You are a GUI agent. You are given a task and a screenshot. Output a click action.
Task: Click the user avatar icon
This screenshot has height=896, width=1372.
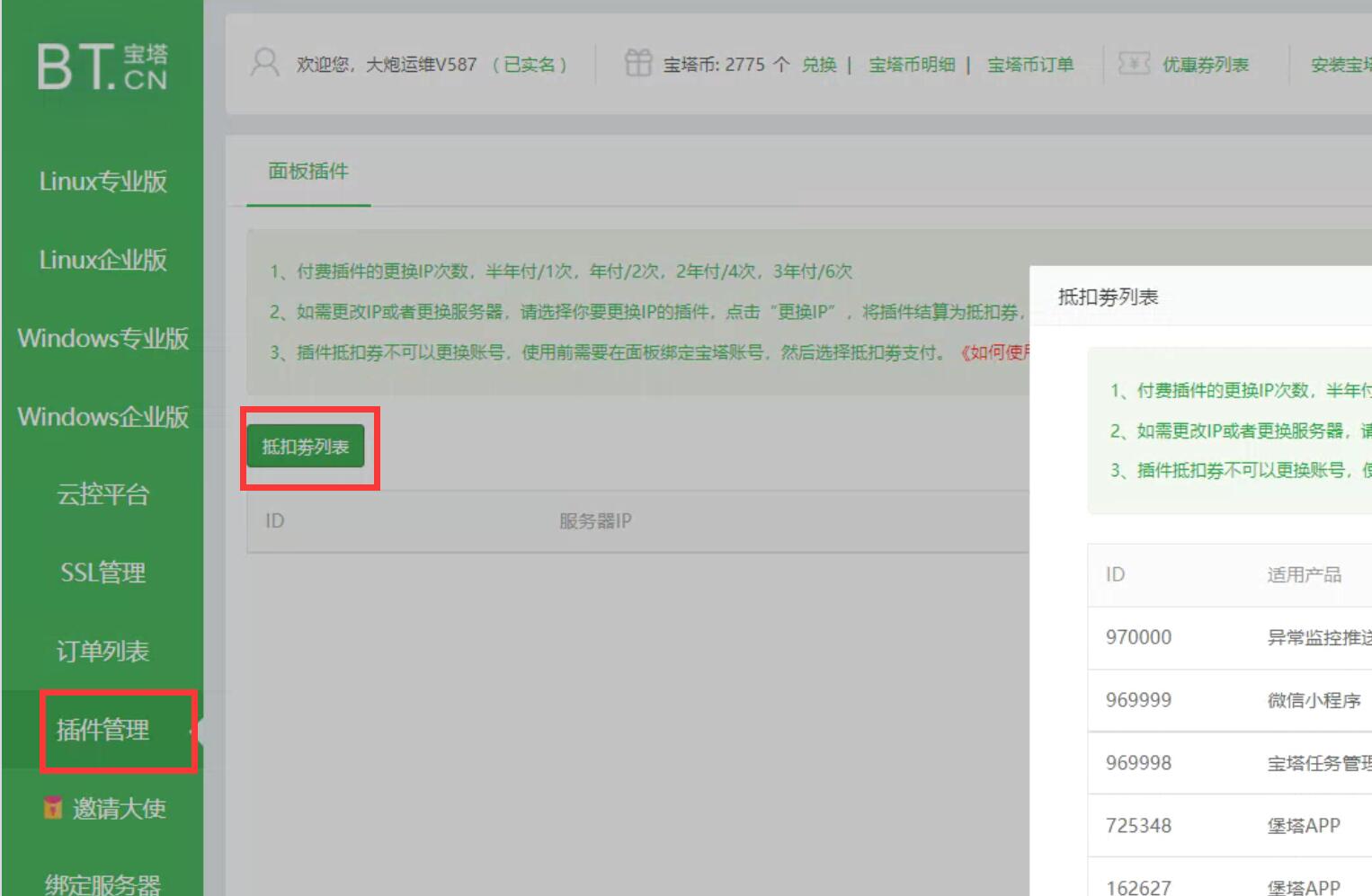point(264,63)
